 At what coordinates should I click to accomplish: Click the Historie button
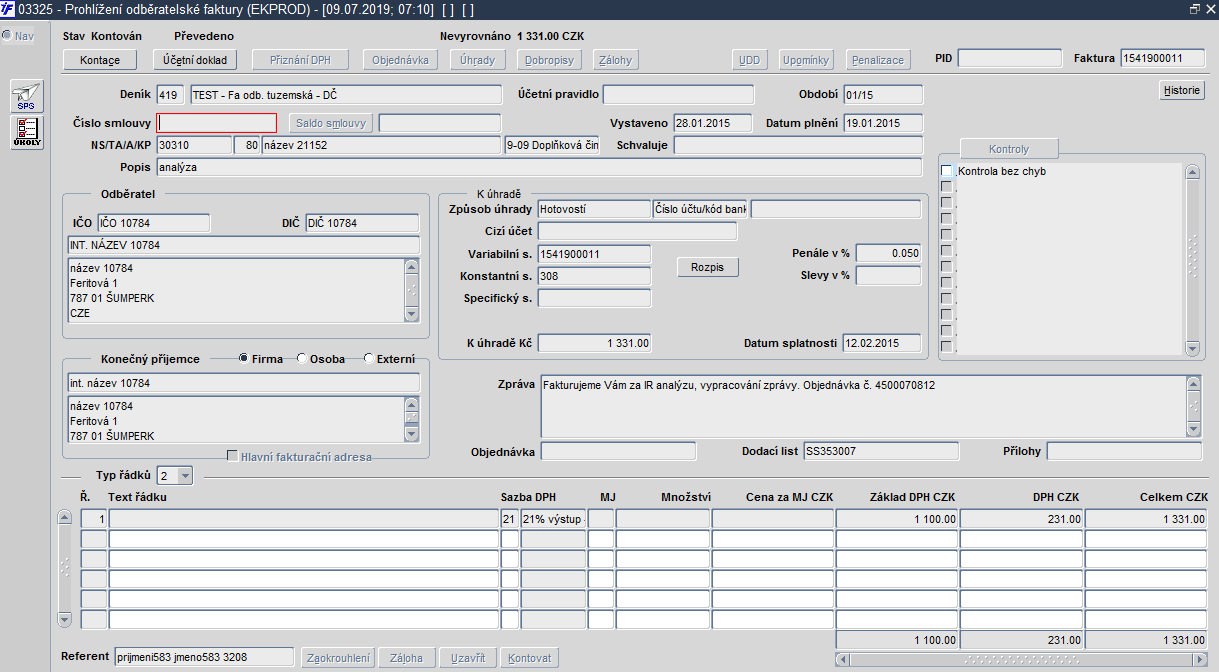[x=1182, y=91]
